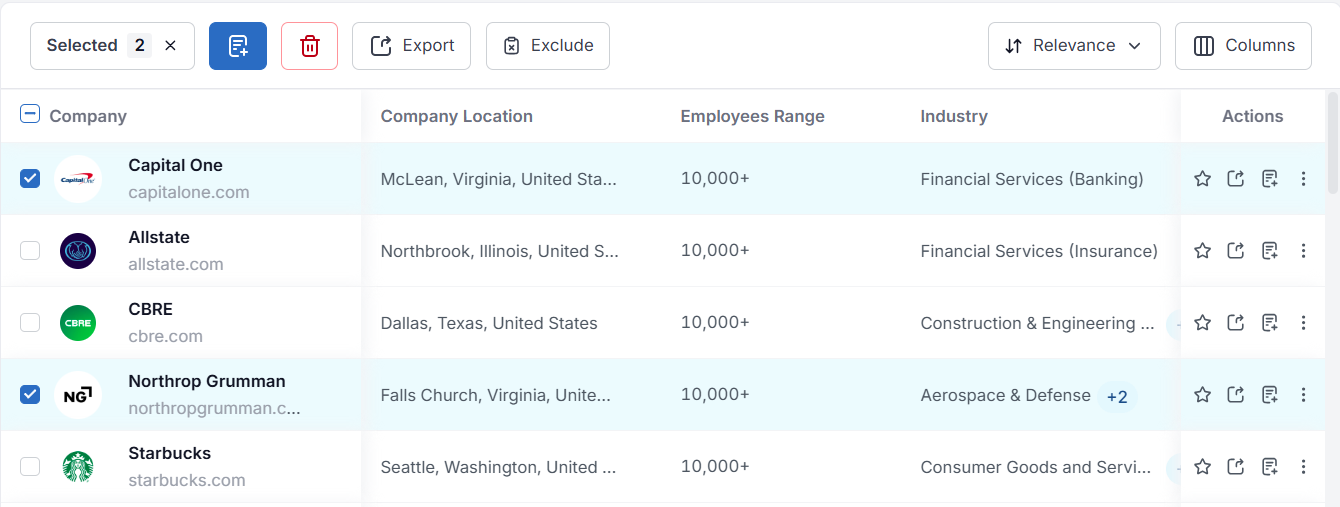
Task: Click the Export button
Action: tap(411, 46)
